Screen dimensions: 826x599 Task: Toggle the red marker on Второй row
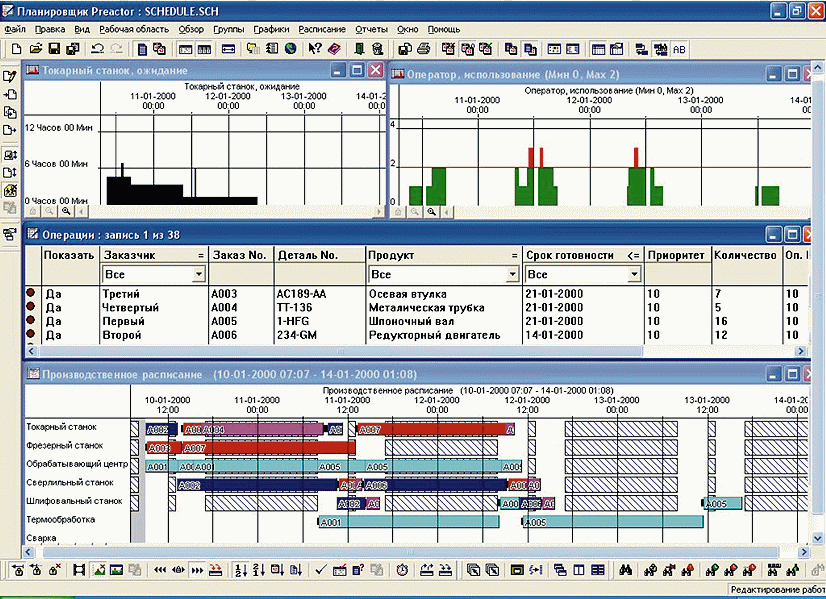tap(31, 335)
